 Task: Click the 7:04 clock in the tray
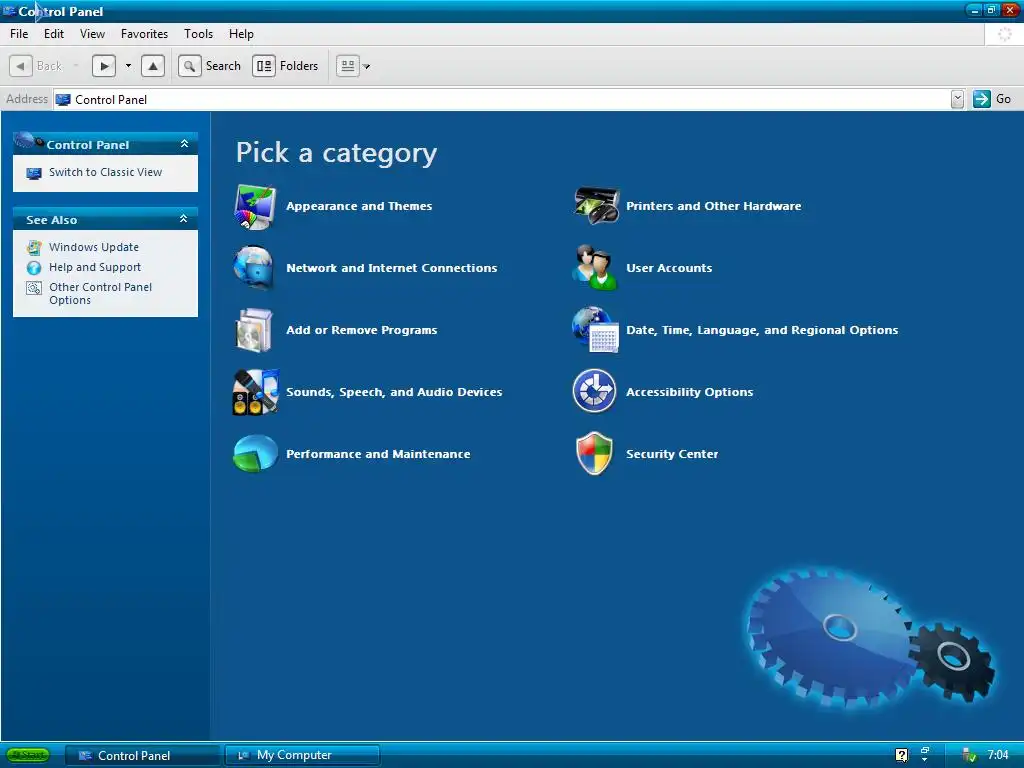pyautogui.click(x=998, y=755)
